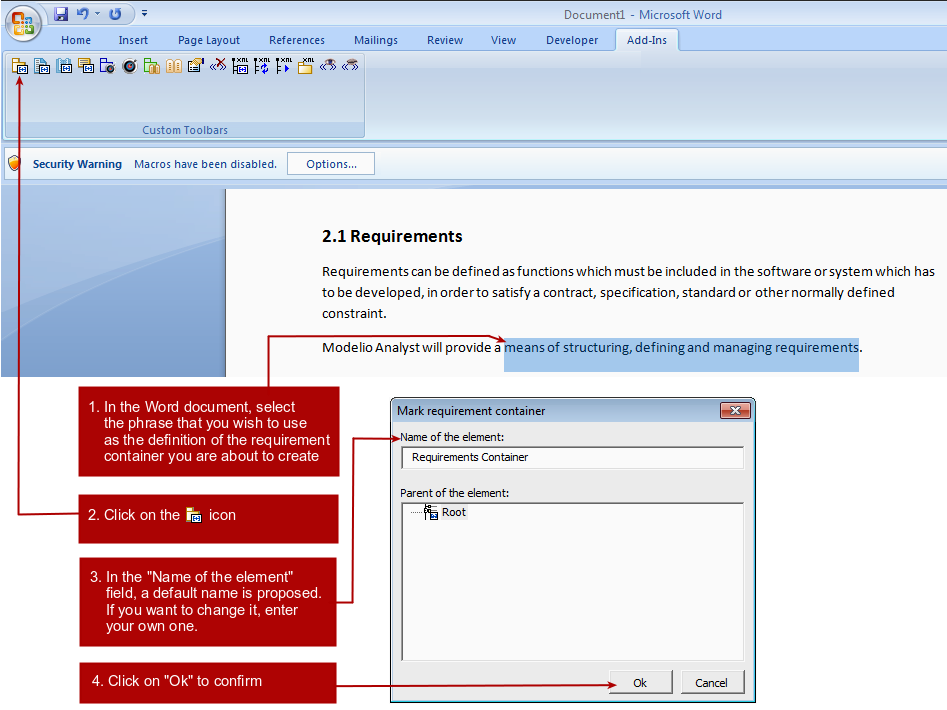Click Ok in Mark requirement container dialog
This screenshot has width=947, height=710.
[x=640, y=683]
